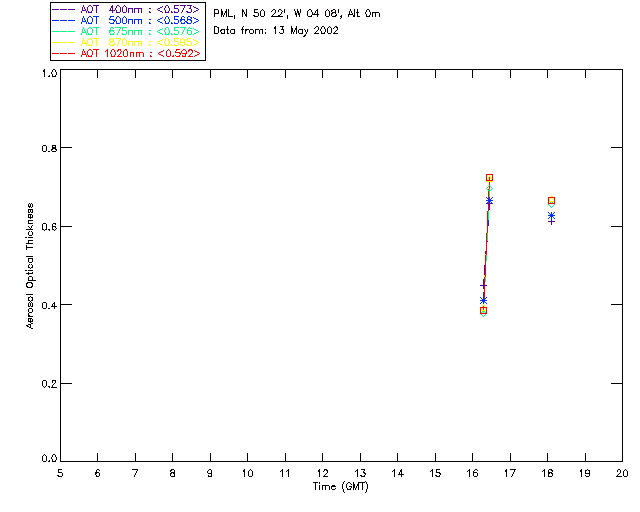Click the 'AOT 870nm : <0.595>' legend entry

[126, 42]
